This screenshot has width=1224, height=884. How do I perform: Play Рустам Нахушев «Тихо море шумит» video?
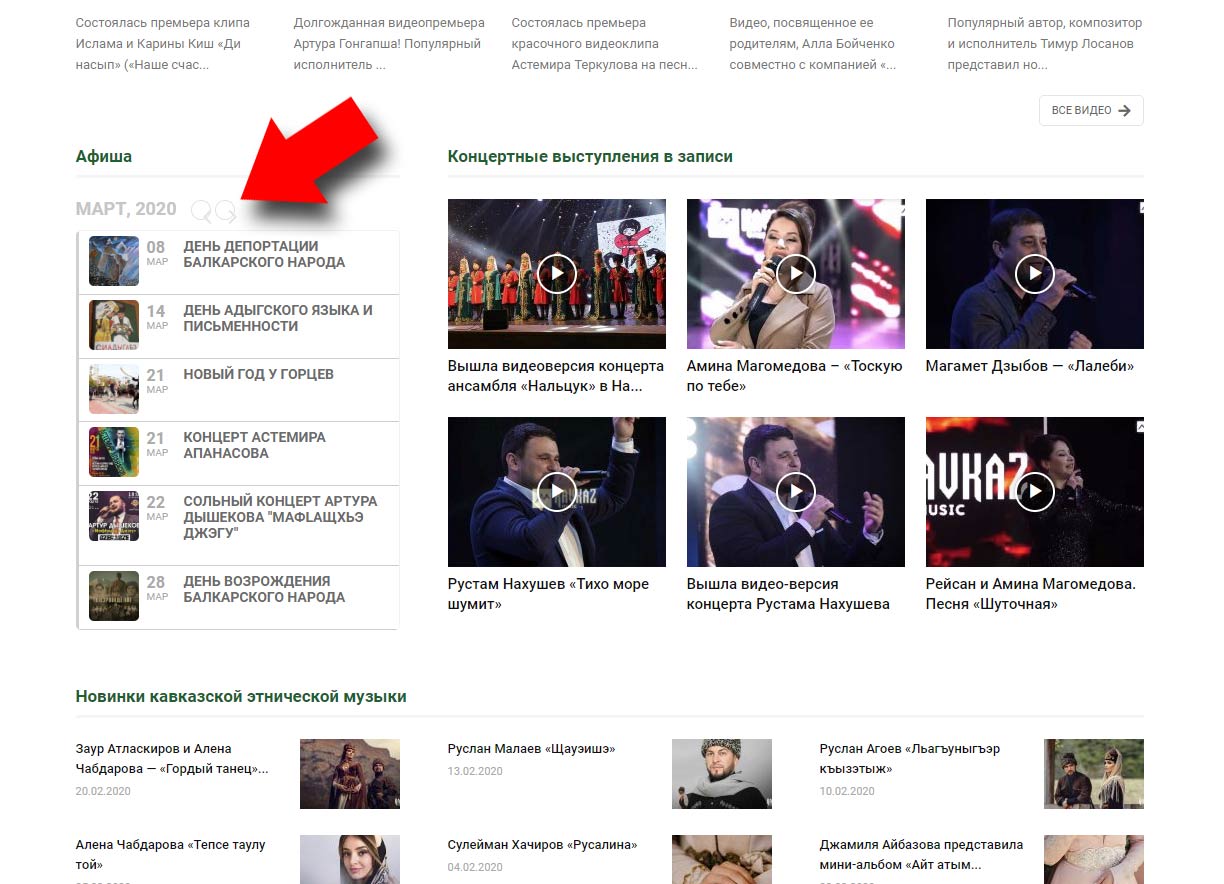click(556, 491)
